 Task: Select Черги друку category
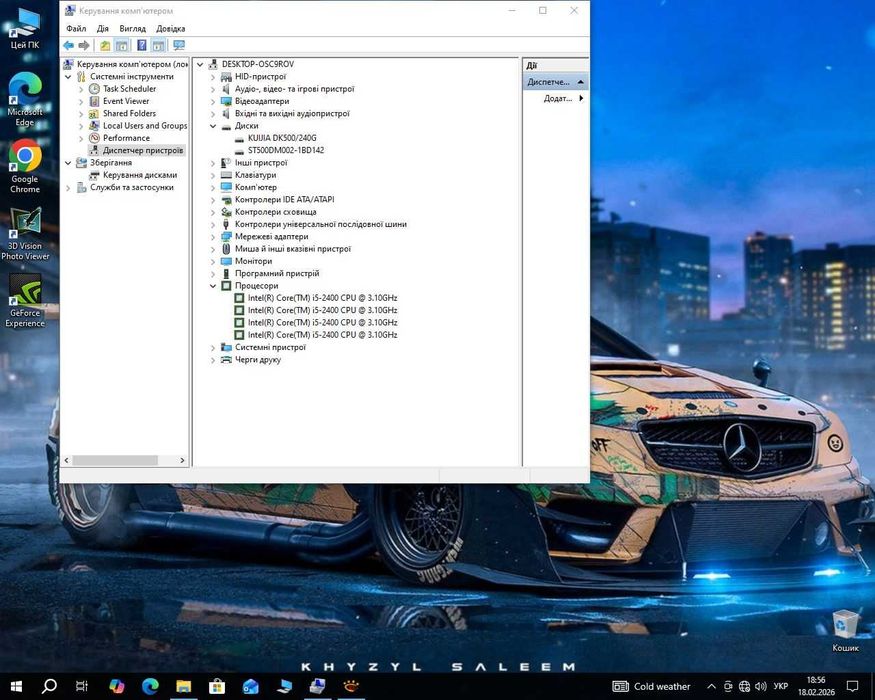[258, 359]
